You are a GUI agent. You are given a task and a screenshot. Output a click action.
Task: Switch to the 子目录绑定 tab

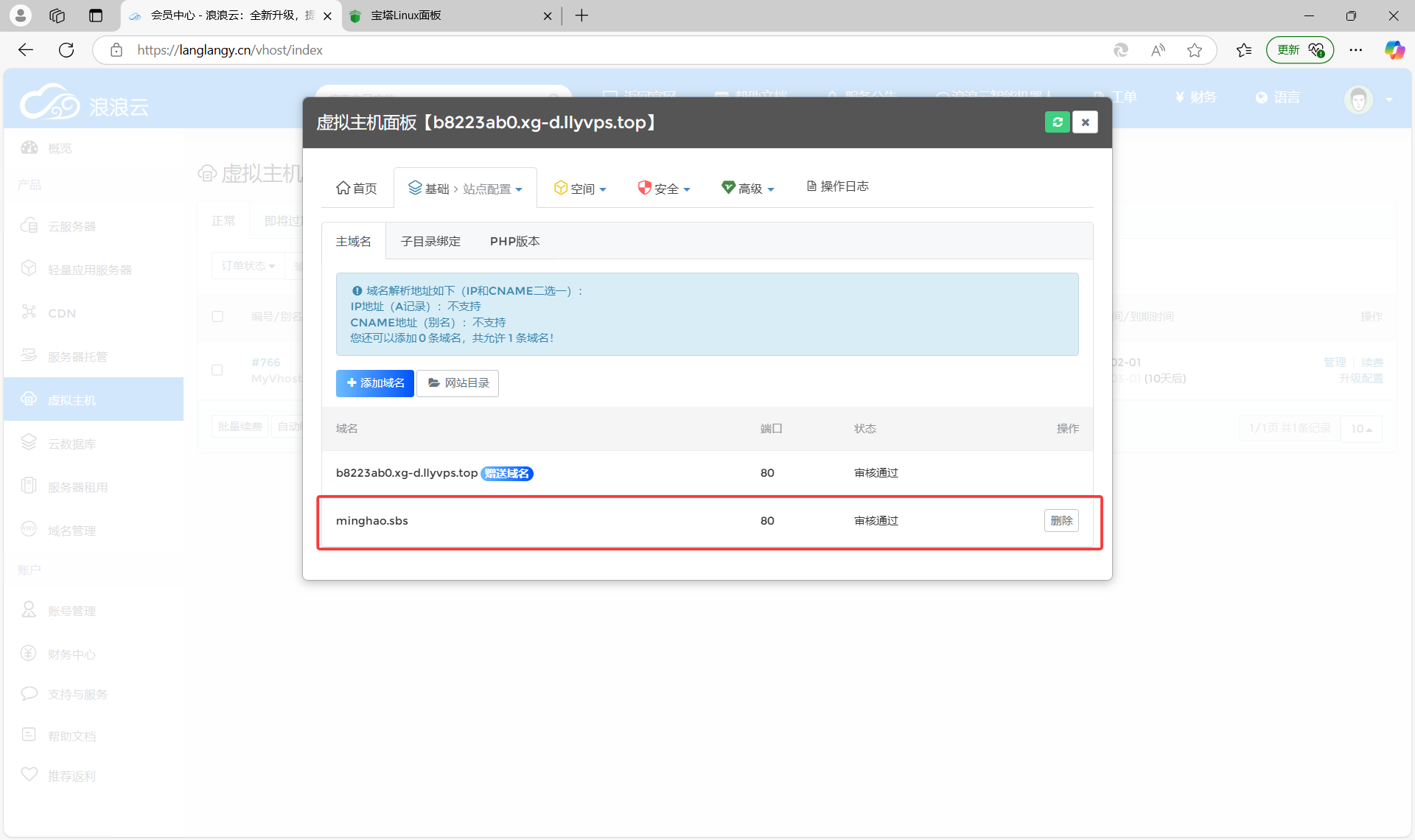click(430, 242)
